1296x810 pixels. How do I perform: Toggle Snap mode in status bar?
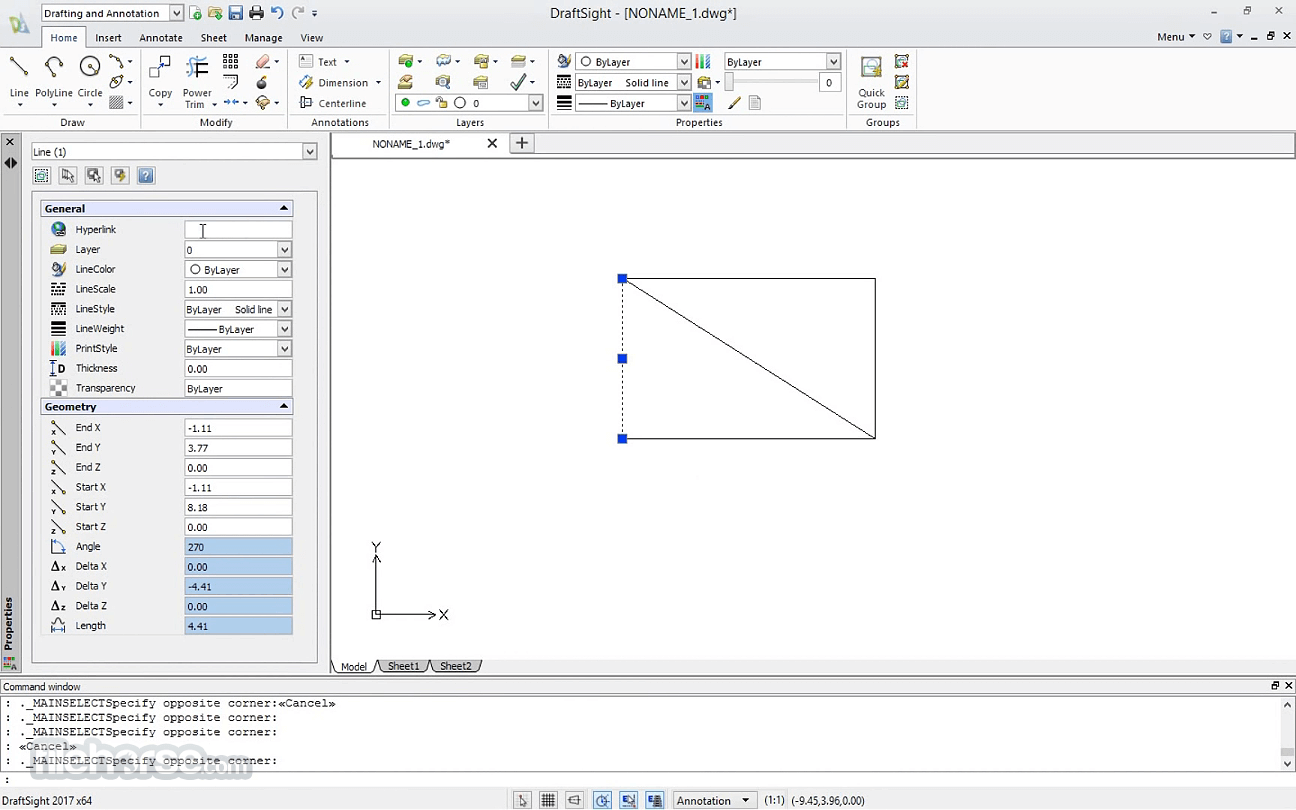522,800
